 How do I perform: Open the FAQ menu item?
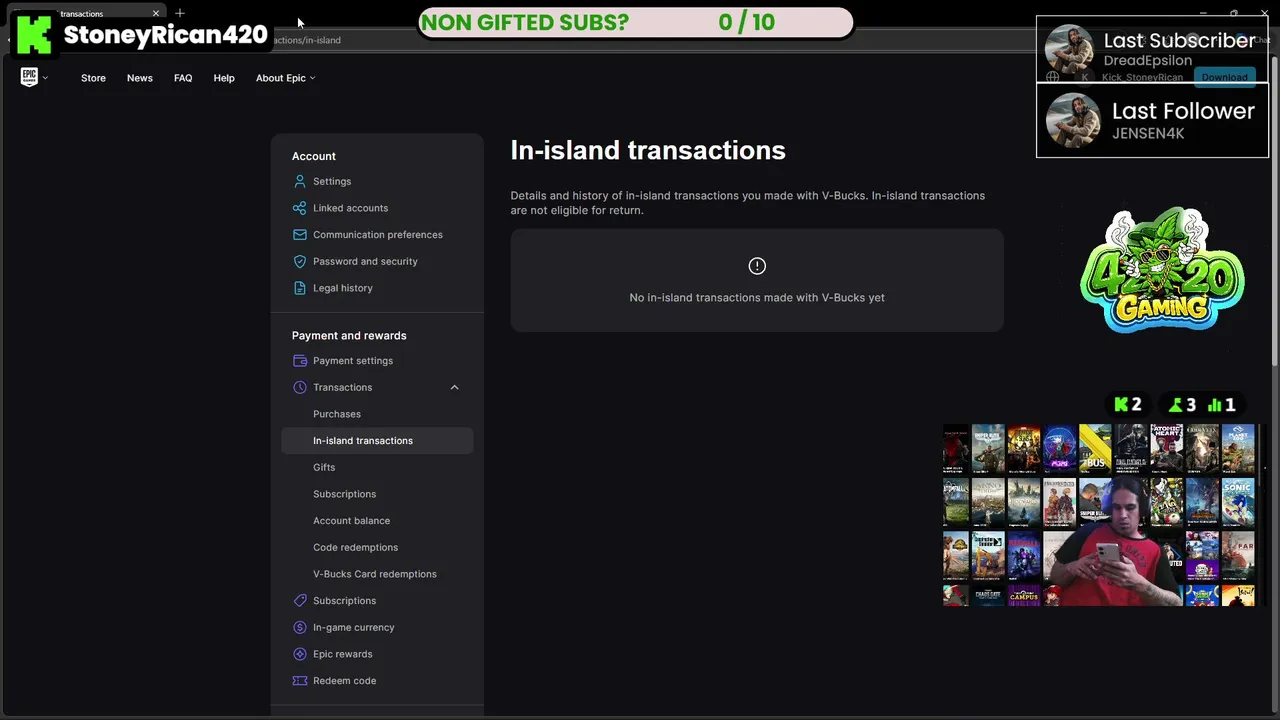coord(183,78)
